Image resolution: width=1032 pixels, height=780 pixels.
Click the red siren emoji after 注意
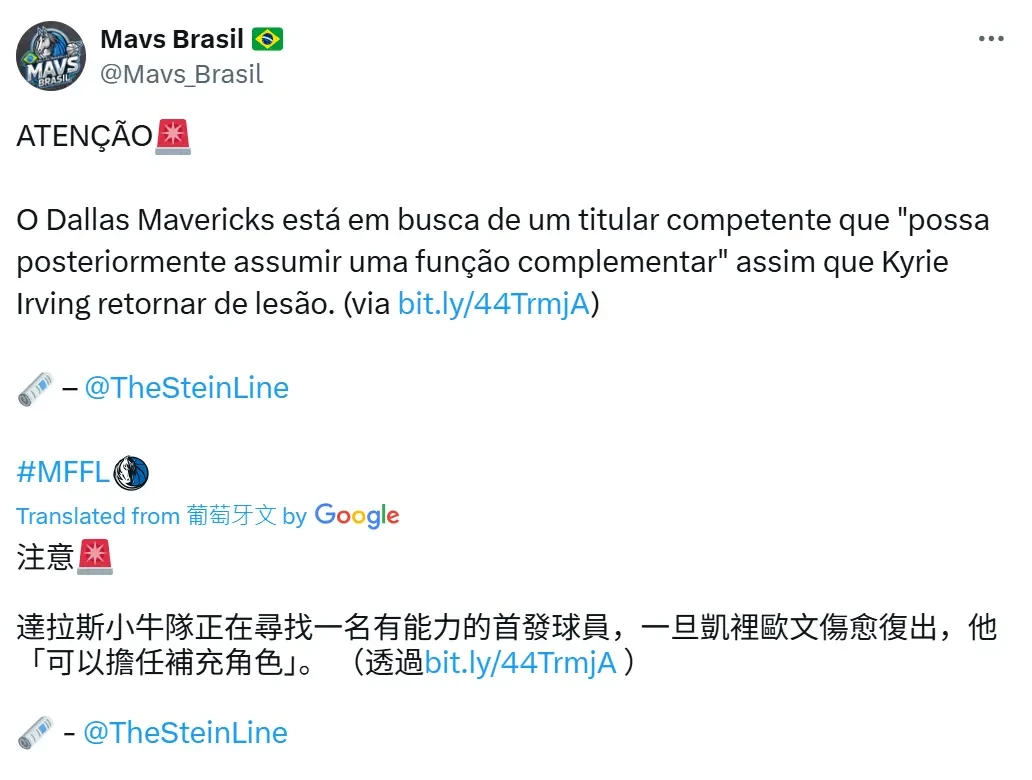click(x=95, y=558)
